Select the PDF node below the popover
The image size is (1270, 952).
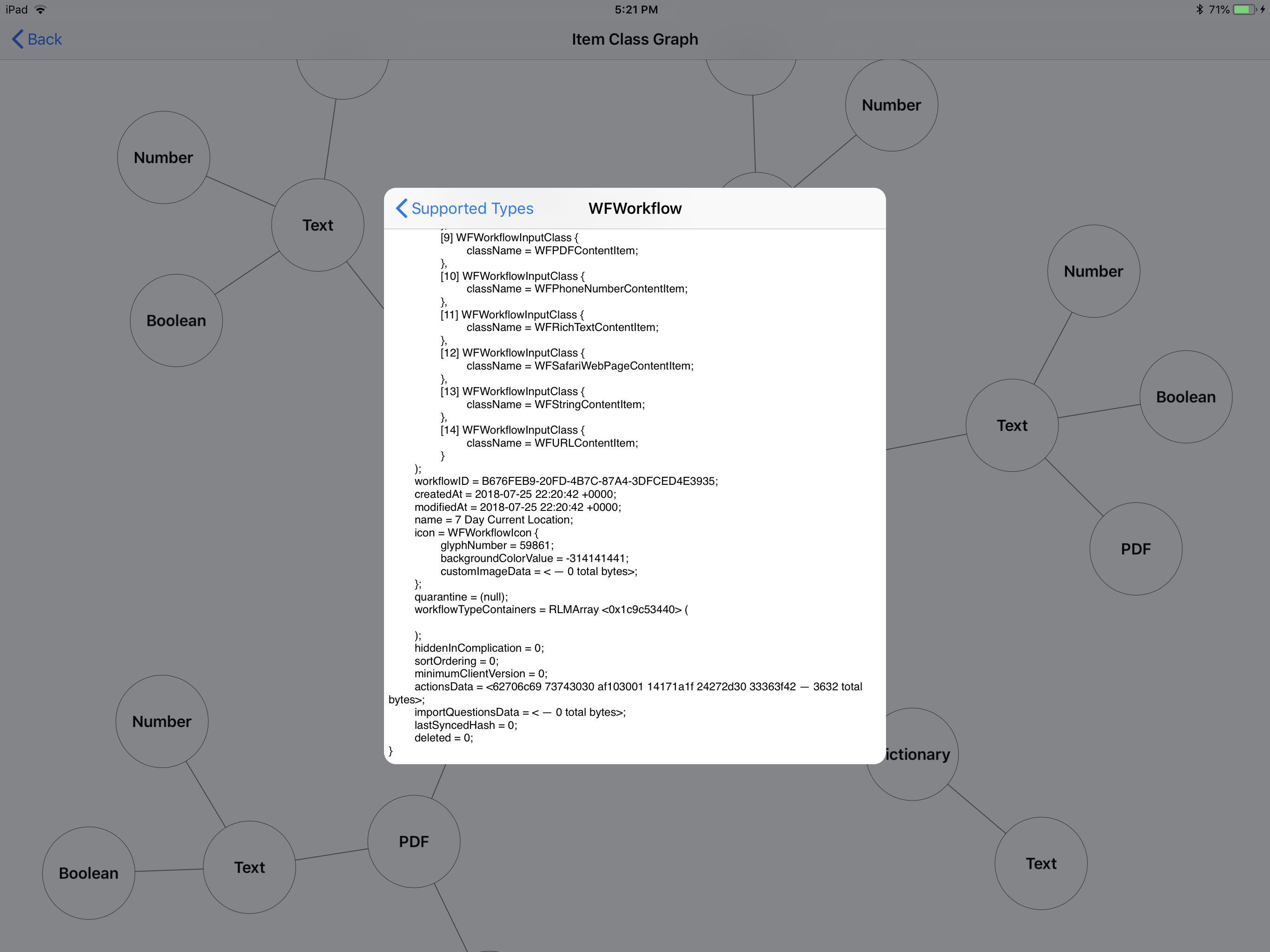414,841
